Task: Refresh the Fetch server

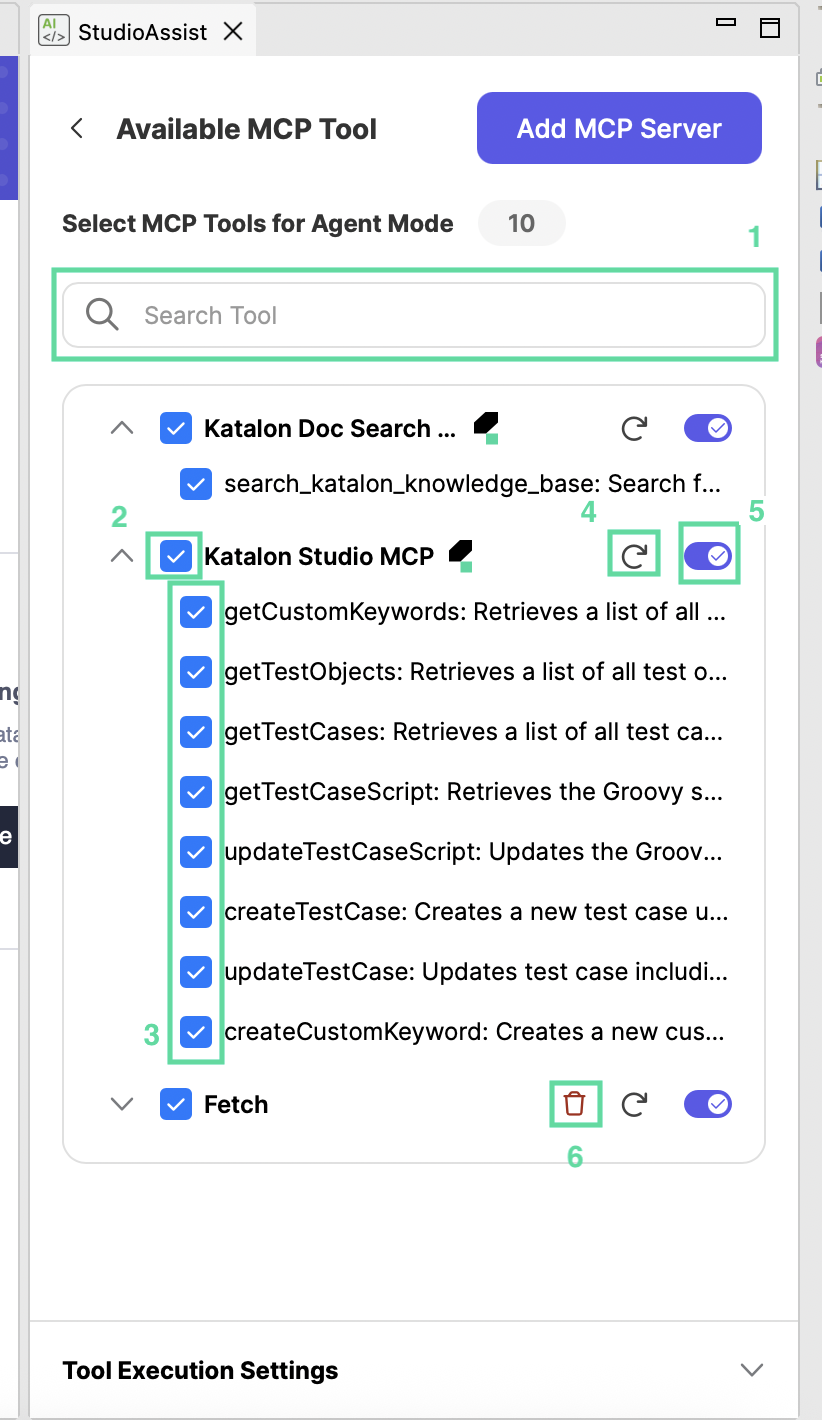Action: [x=633, y=1104]
